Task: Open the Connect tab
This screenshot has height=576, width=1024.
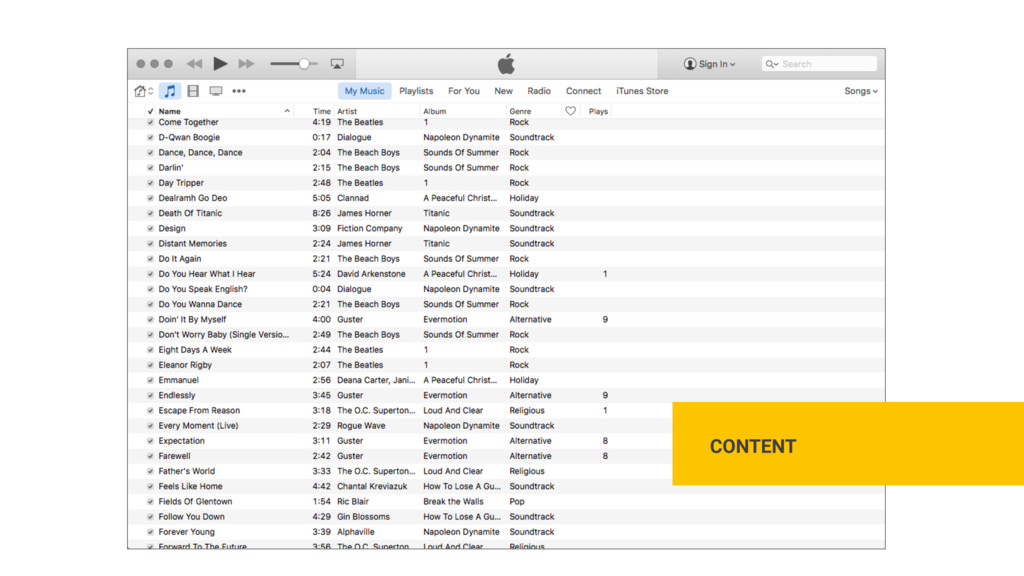Action: pos(583,91)
